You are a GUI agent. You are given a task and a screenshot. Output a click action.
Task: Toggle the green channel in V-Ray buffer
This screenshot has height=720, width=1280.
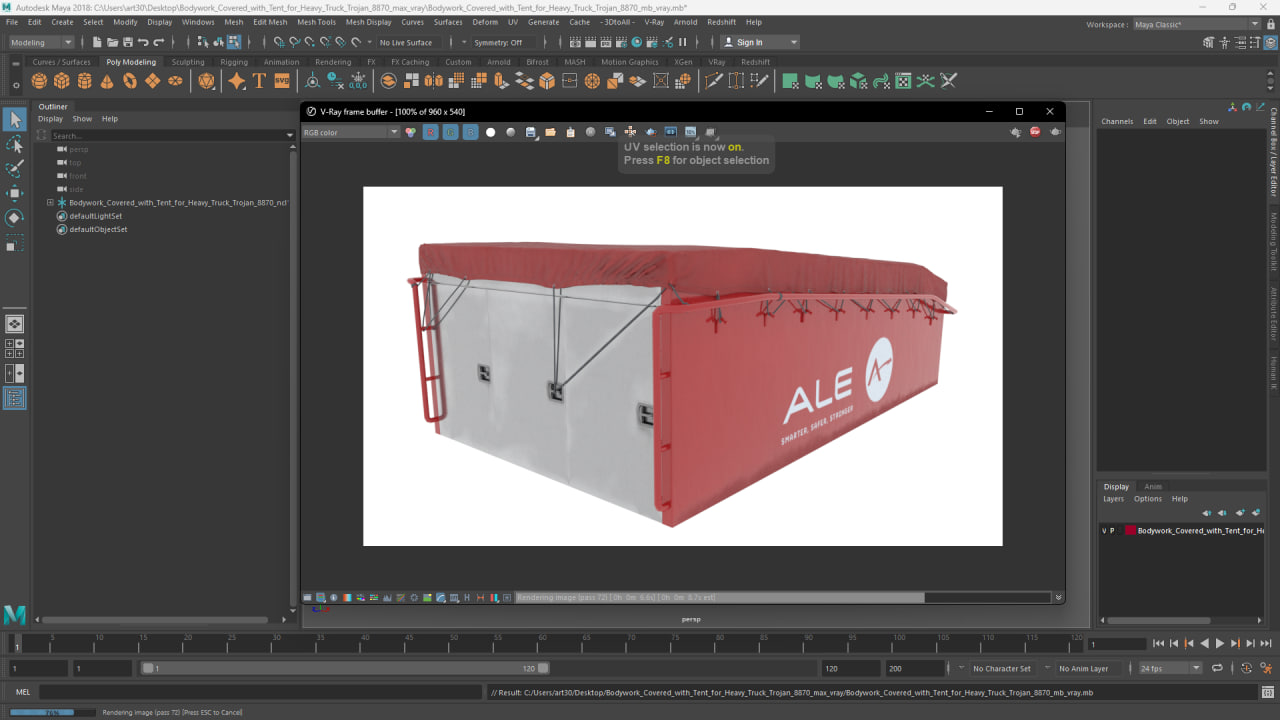(x=450, y=132)
